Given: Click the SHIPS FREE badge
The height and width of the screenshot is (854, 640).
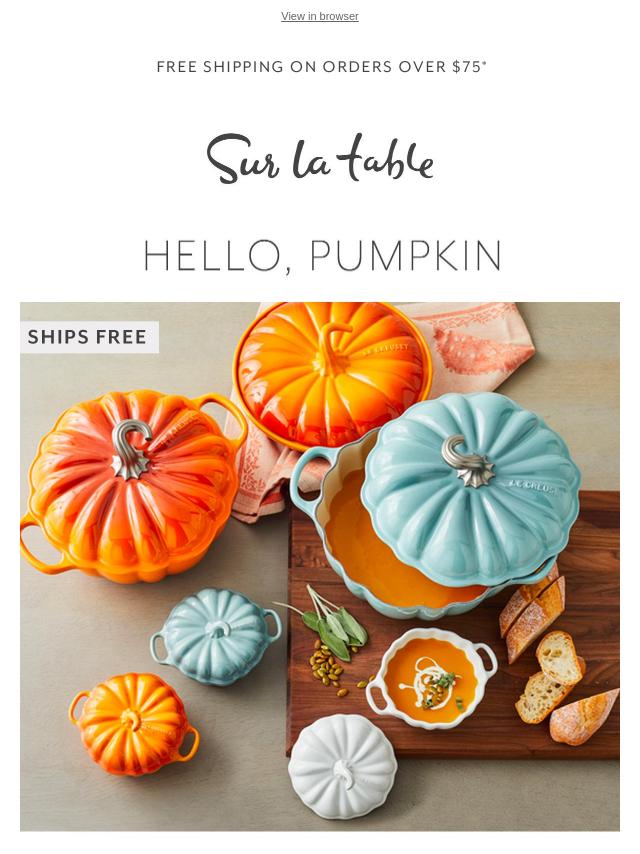Looking at the screenshot, I should (x=89, y=337).
